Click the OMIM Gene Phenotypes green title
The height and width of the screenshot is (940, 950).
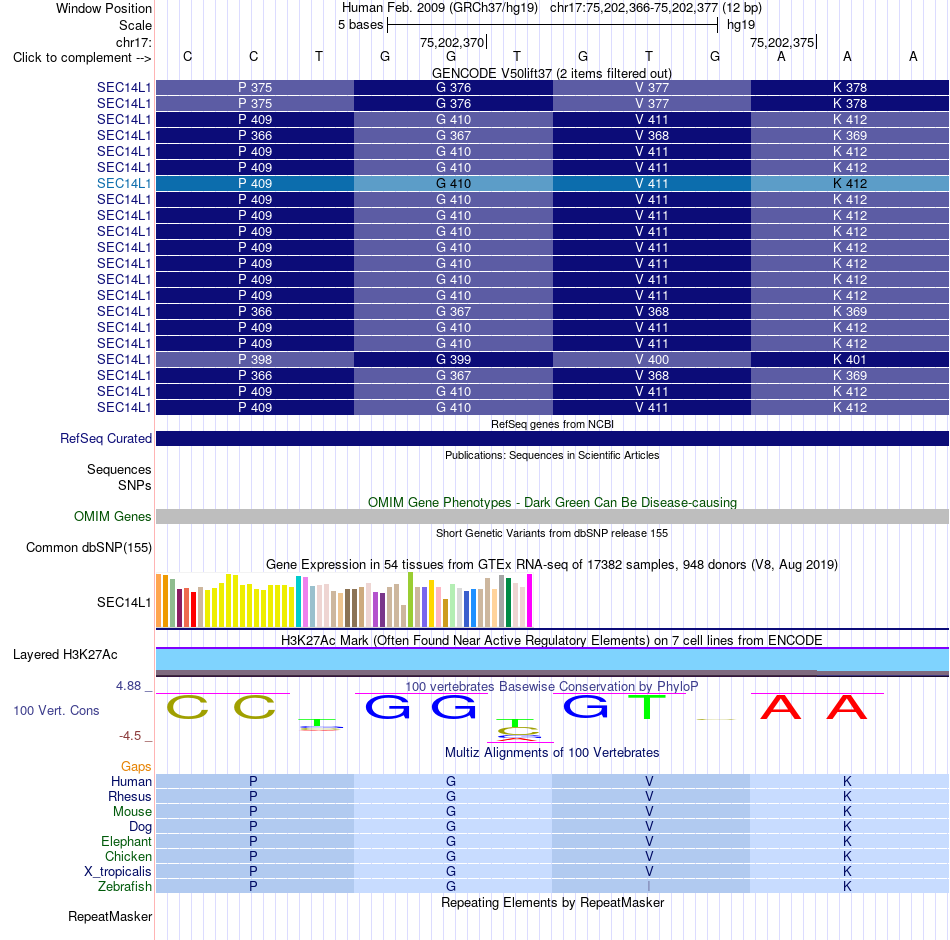[x=552, y=502]
